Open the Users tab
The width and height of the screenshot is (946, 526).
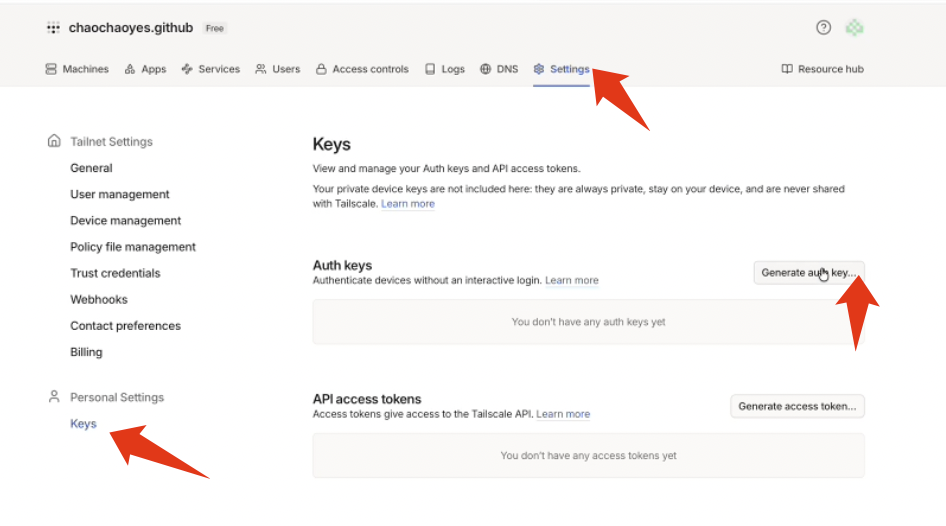(277, 69)
